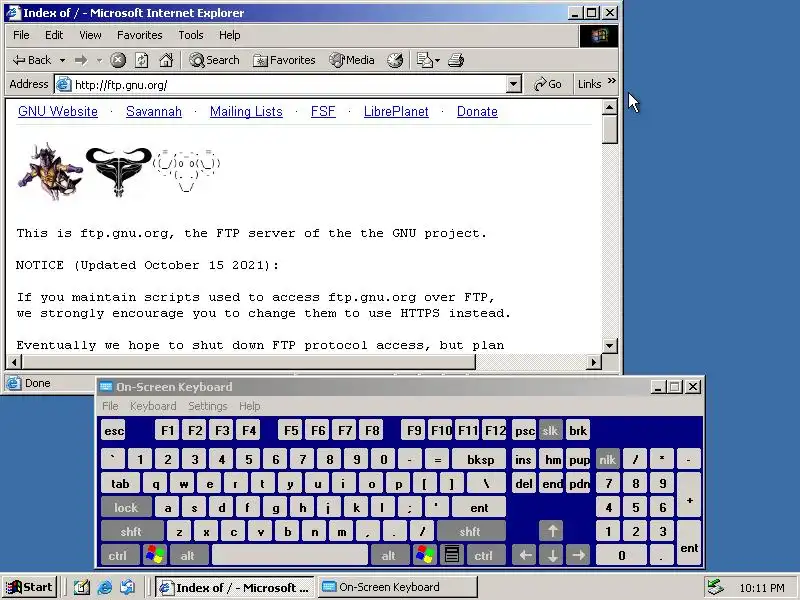Click the Print toolbar icon
800x600 pixels.
(456, 60)
